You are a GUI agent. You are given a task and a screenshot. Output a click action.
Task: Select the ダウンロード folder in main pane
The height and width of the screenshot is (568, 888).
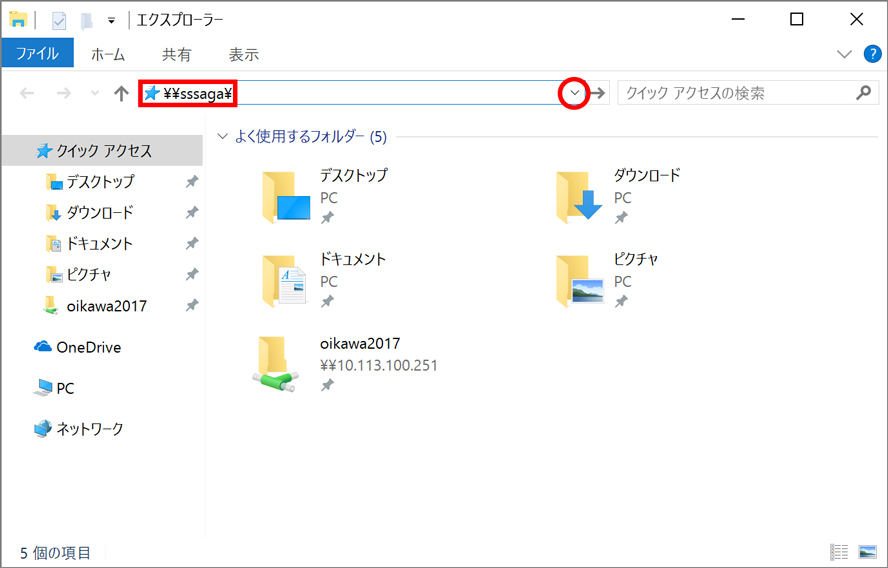coord(580,195)
